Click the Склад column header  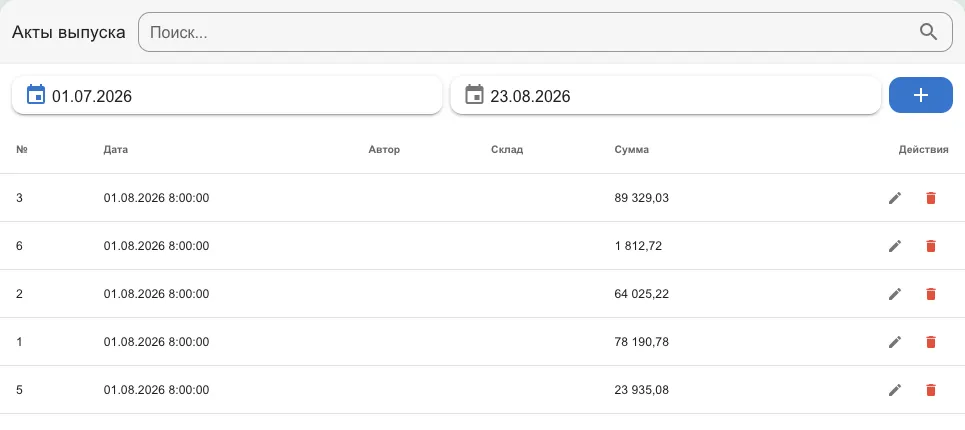pos(507,149)
